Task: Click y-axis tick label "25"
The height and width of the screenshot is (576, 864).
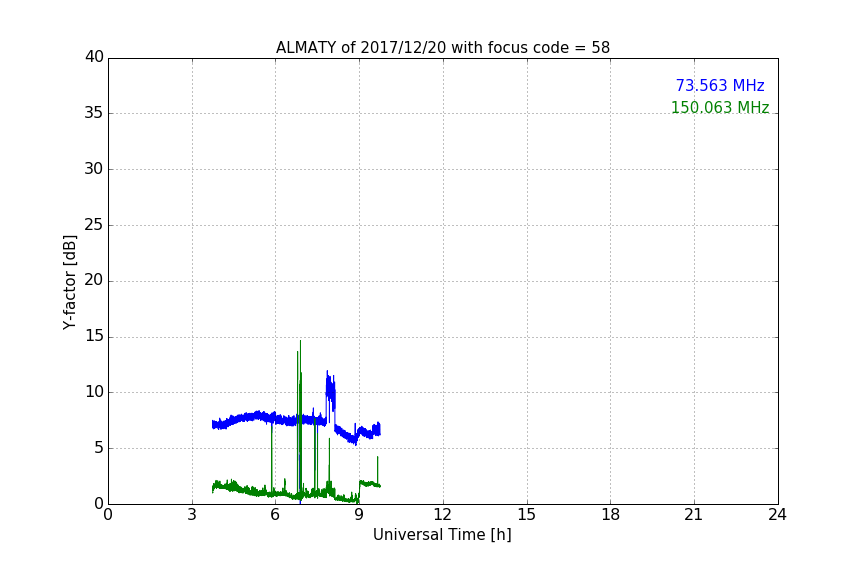Action: (94, 224)
